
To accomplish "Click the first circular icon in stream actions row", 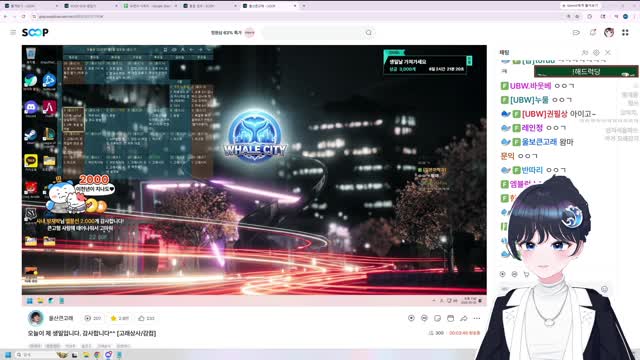I will [411, 318].
